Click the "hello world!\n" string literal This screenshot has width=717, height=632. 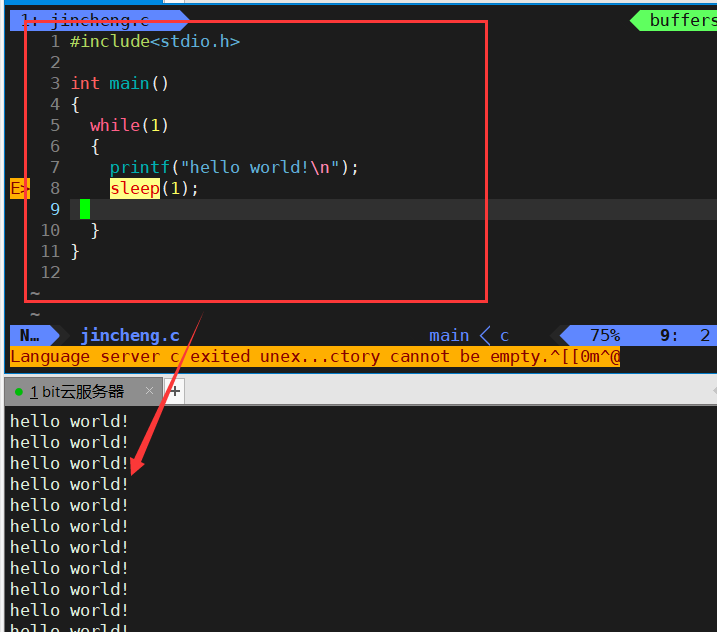tap(260, 167)
